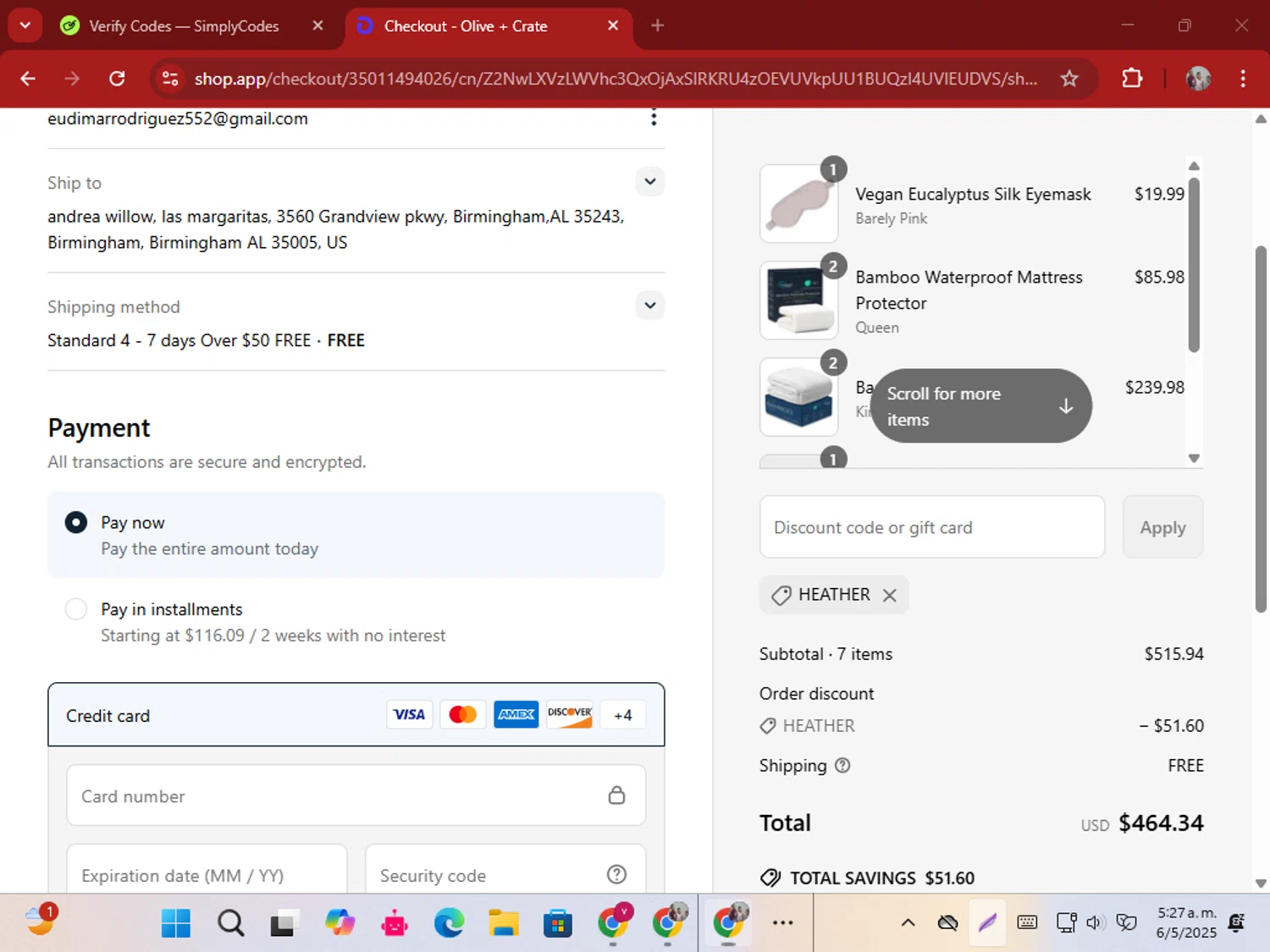Click the TOTAL SAVINGS $51.60 text
Viewport: 1270px width, 952px height.
pyautogui.click(x=882, y=878)
